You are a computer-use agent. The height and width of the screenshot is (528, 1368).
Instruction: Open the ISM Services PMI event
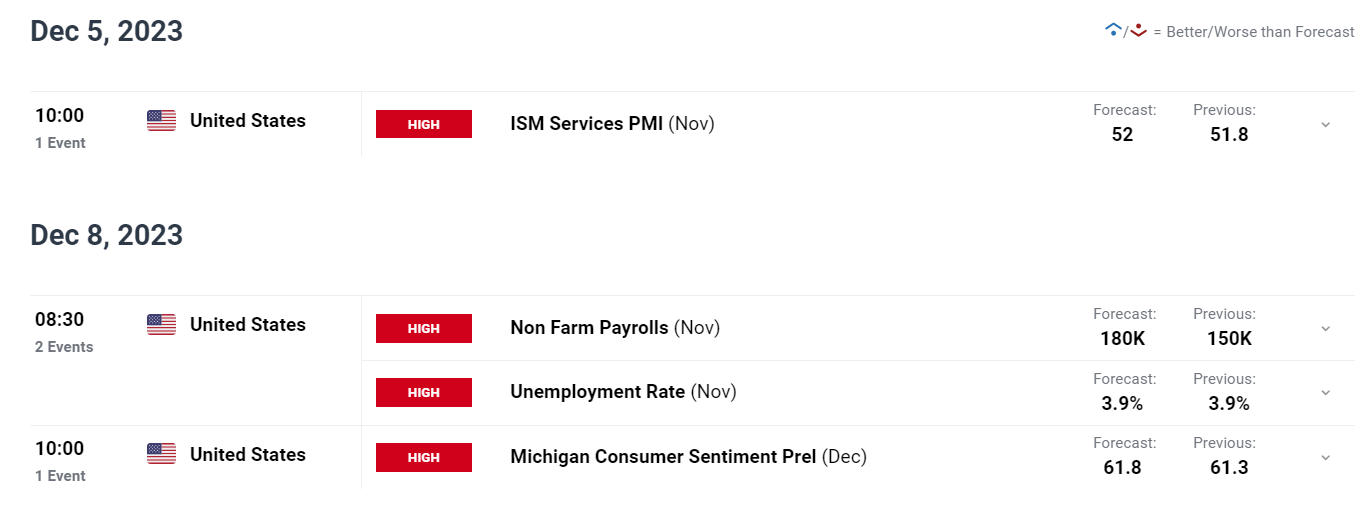click(612, 124)
